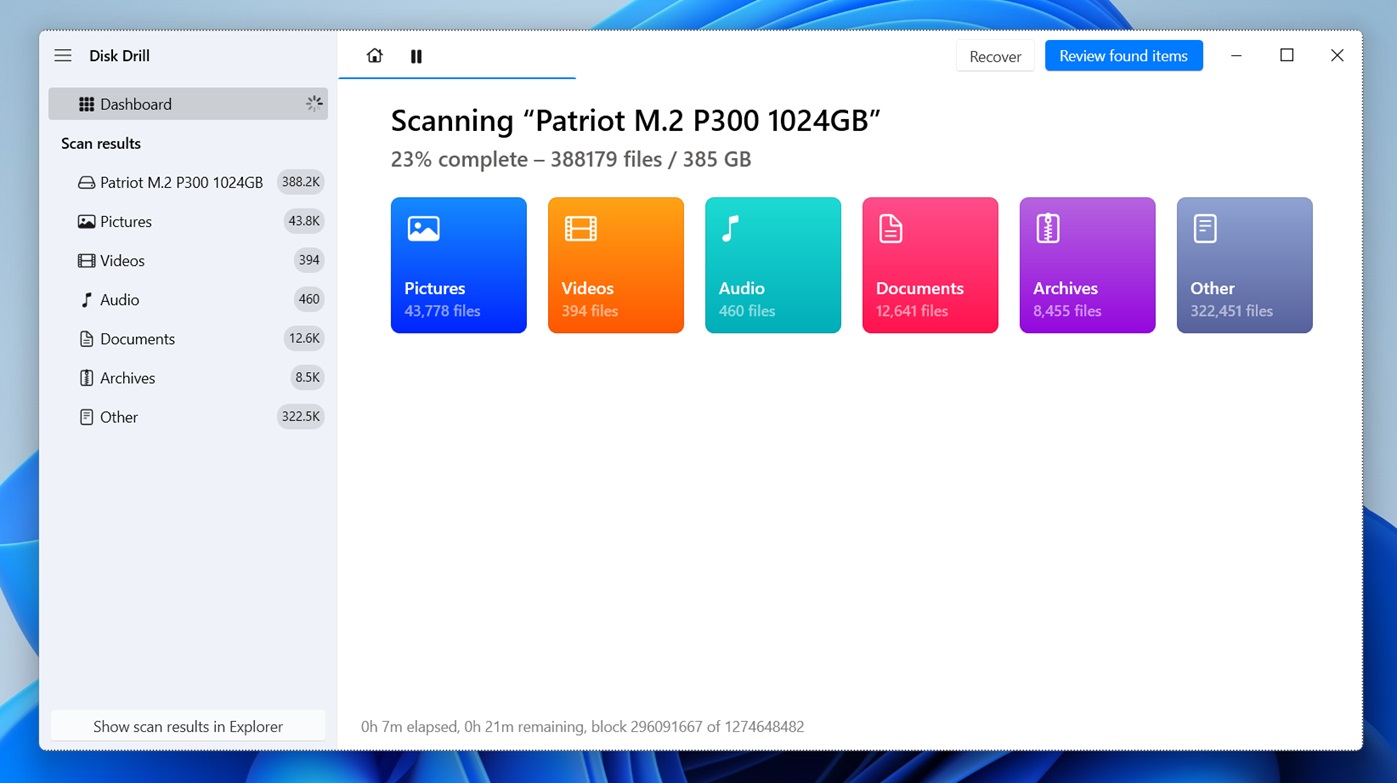Select Other in the scan results sidebar
This screenshot has height=783, width=1397.
click(x=188, y=416)
